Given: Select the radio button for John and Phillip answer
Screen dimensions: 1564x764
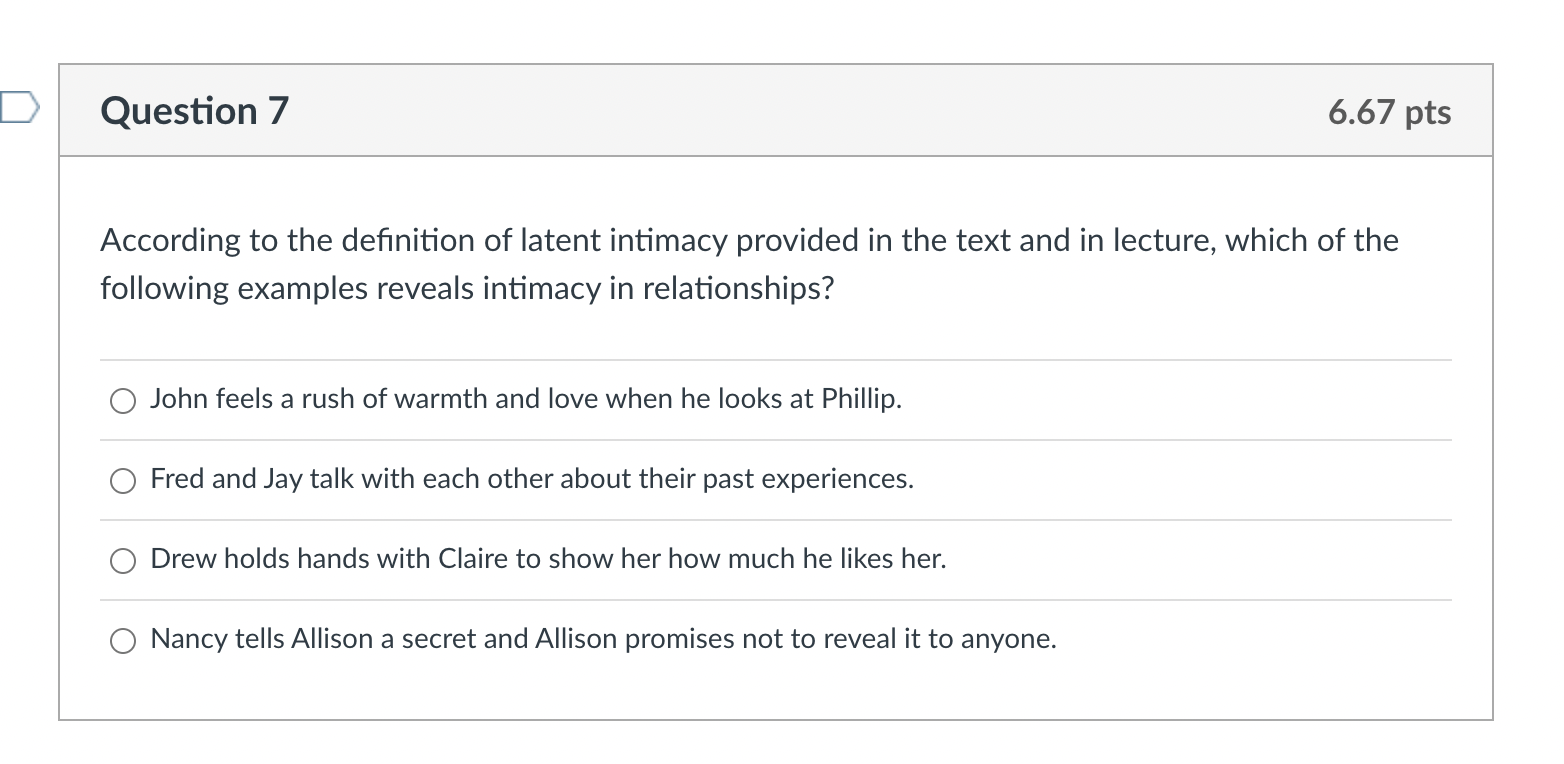Looking at the screenshot, I should click(x=122, y=400).
